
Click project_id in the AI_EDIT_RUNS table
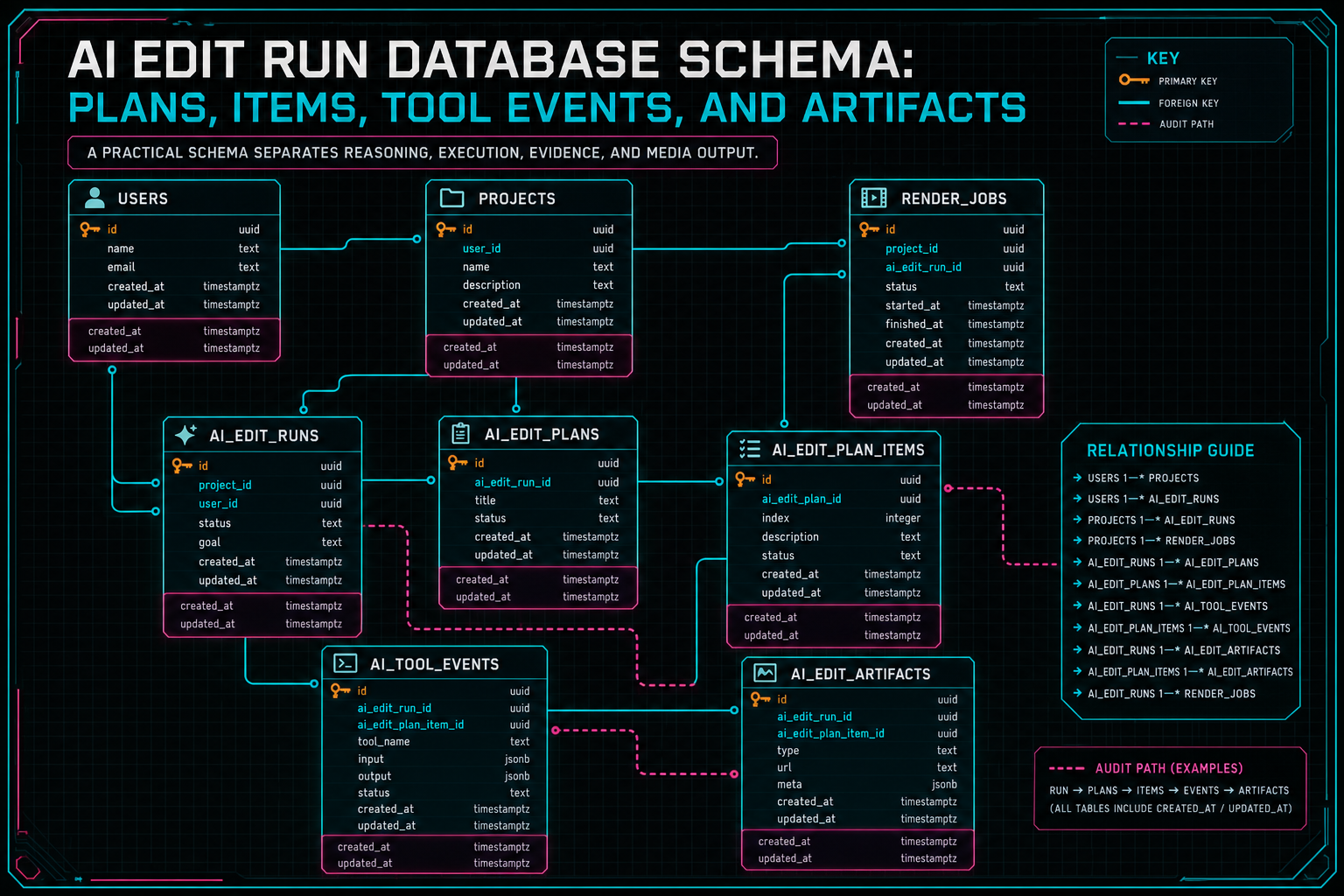pyautogui.click(x=225, y=485)
